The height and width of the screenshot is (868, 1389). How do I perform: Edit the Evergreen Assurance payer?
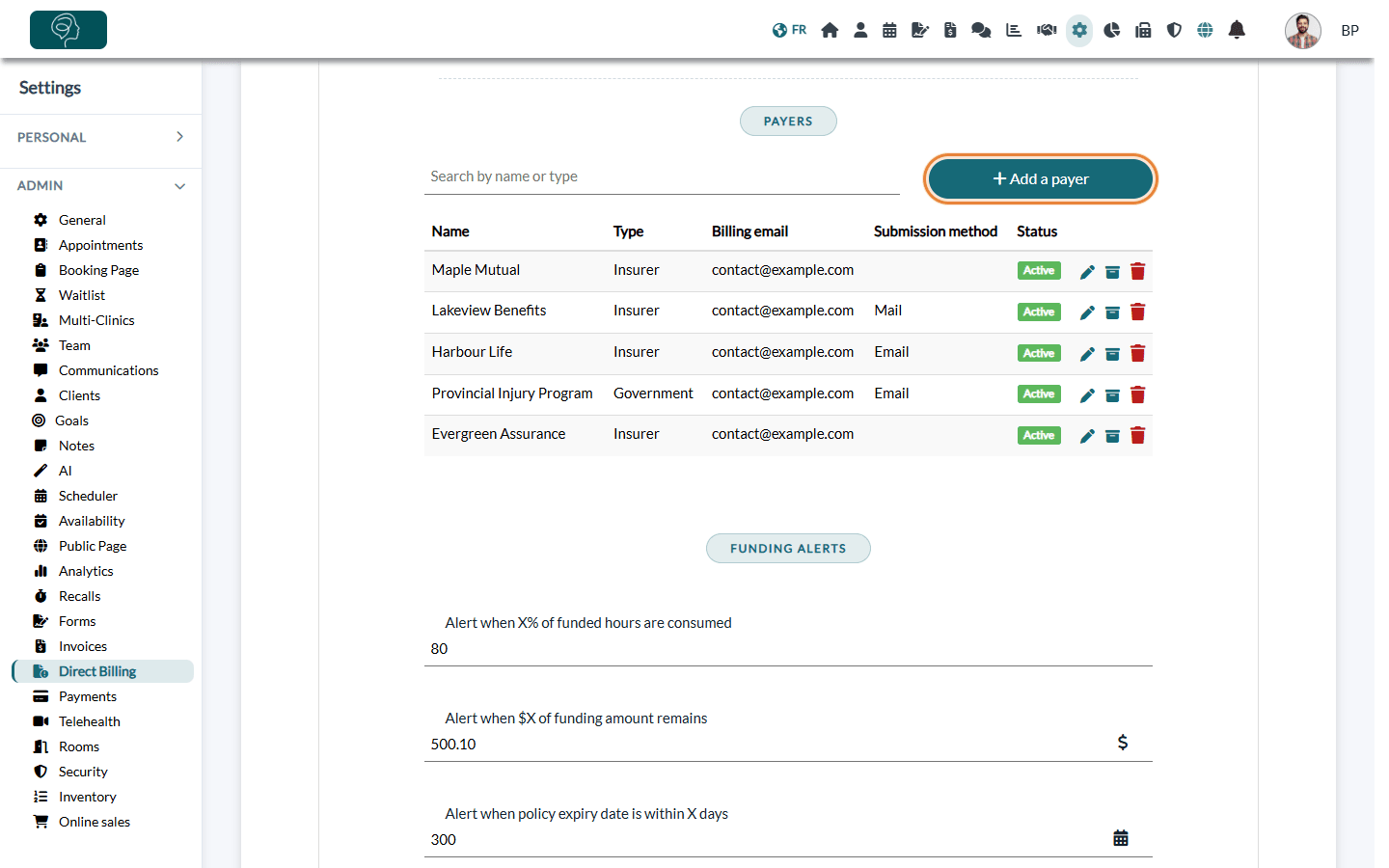click(x=1087, y=436)
